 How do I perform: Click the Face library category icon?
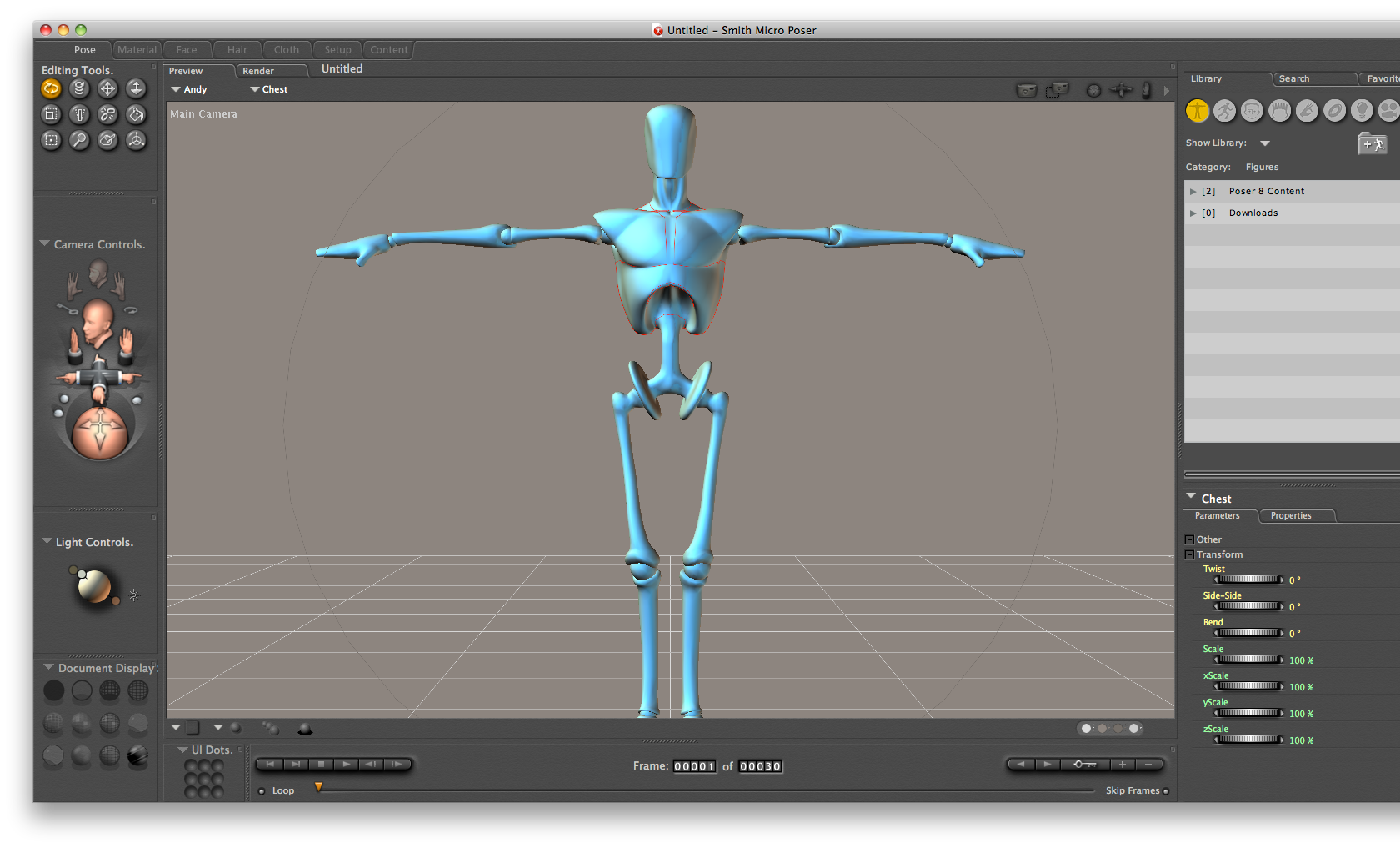click(1252, 110)
